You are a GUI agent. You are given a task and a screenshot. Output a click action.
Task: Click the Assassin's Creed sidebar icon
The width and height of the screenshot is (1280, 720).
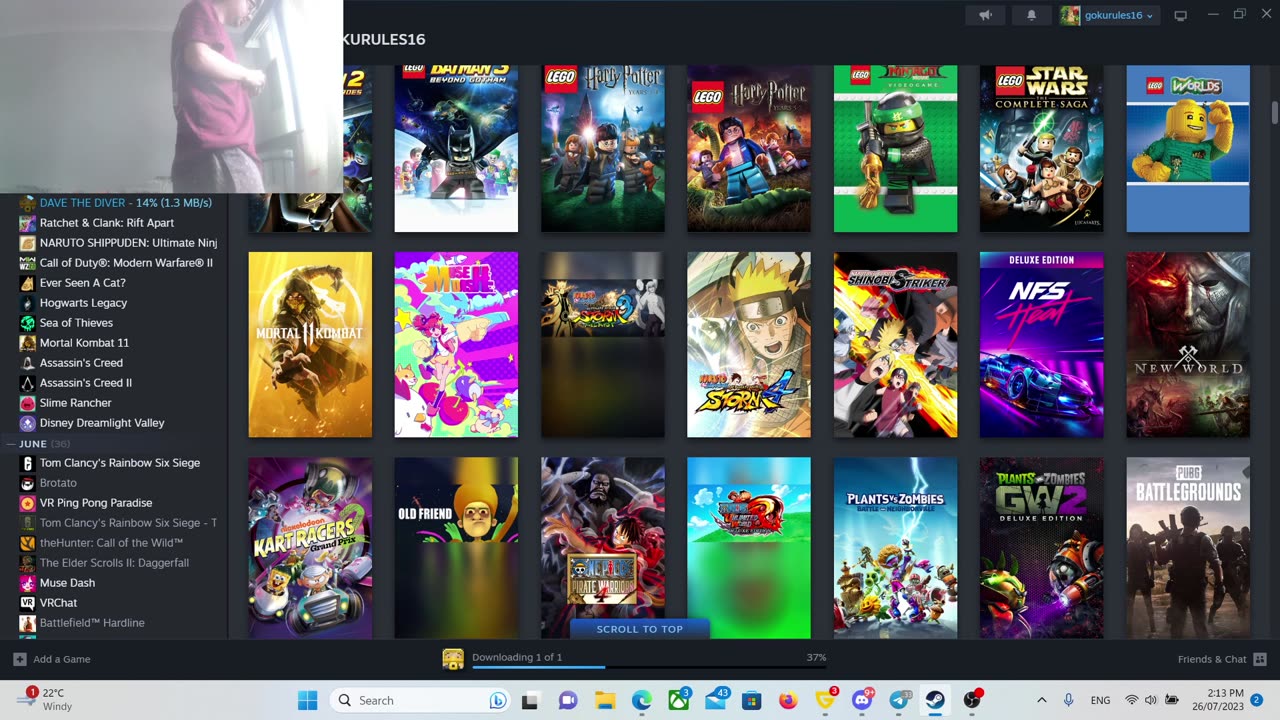pyautogui.click(x=28, y=363)
